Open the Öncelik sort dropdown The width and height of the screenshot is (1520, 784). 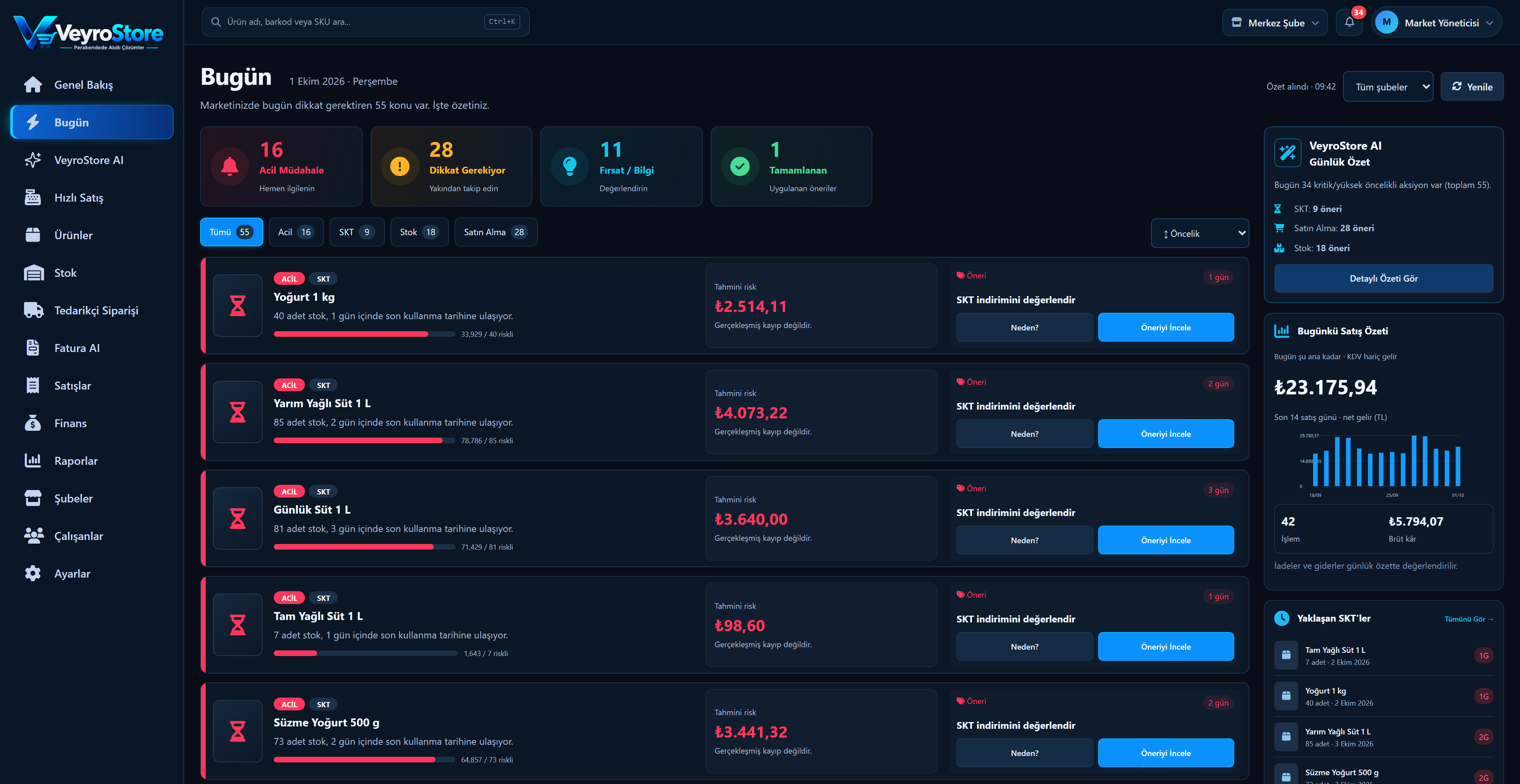click(x=1200, y=234)
